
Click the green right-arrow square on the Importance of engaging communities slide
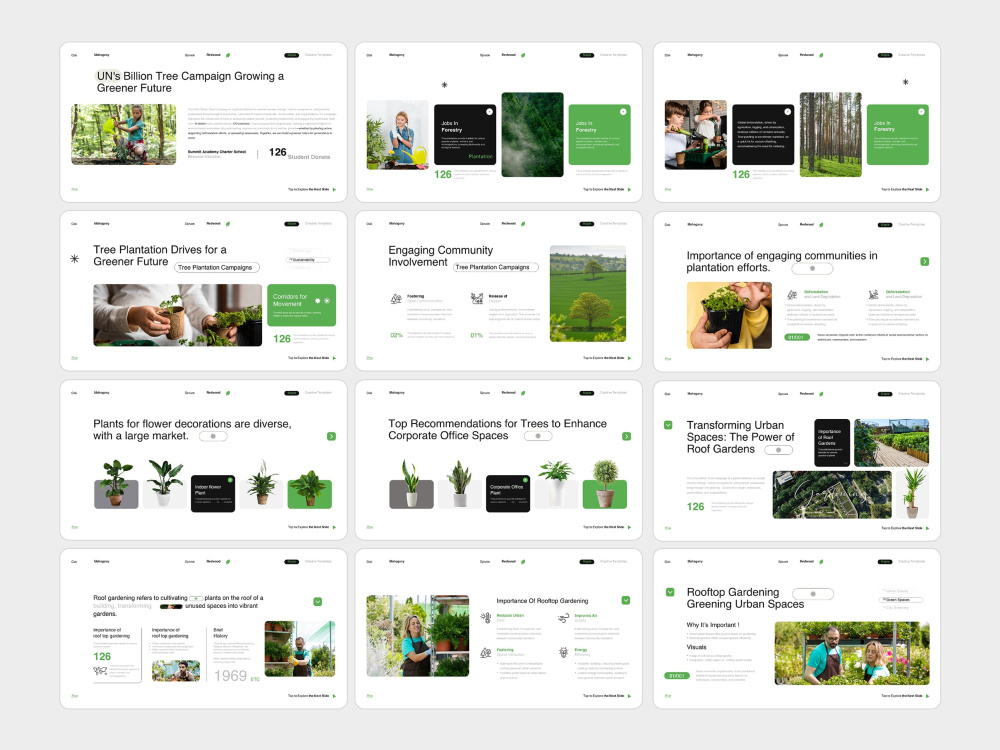point(925,261)
